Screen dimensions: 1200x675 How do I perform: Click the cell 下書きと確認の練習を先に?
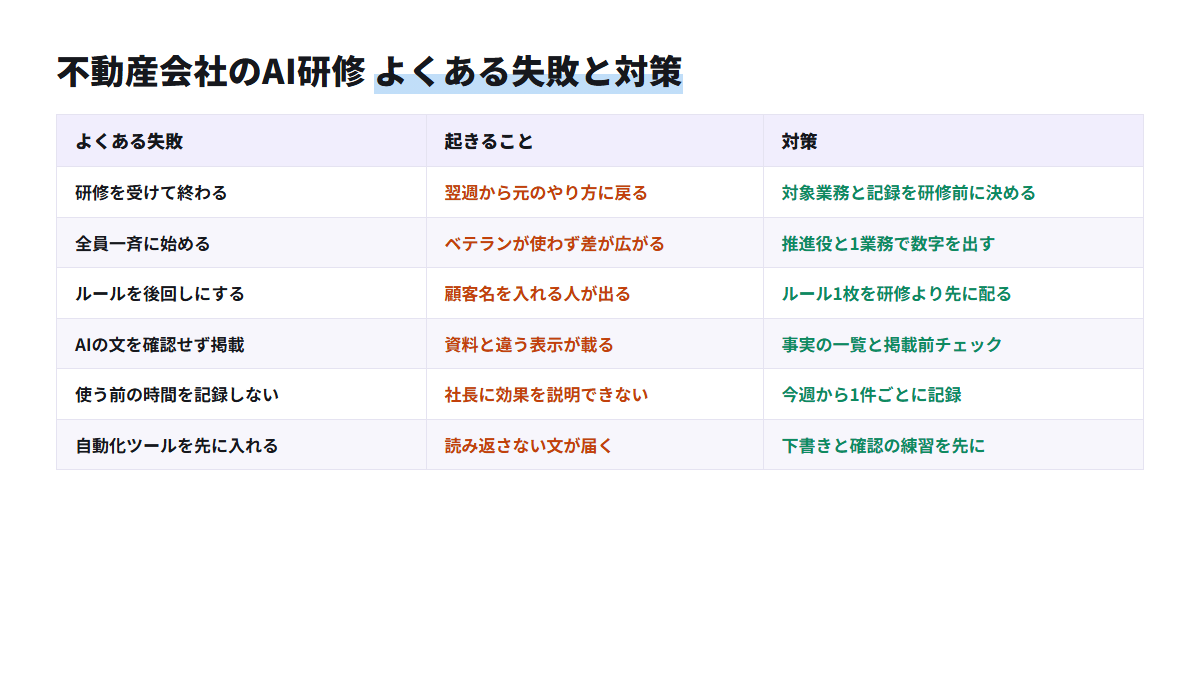tap(953, 445)
